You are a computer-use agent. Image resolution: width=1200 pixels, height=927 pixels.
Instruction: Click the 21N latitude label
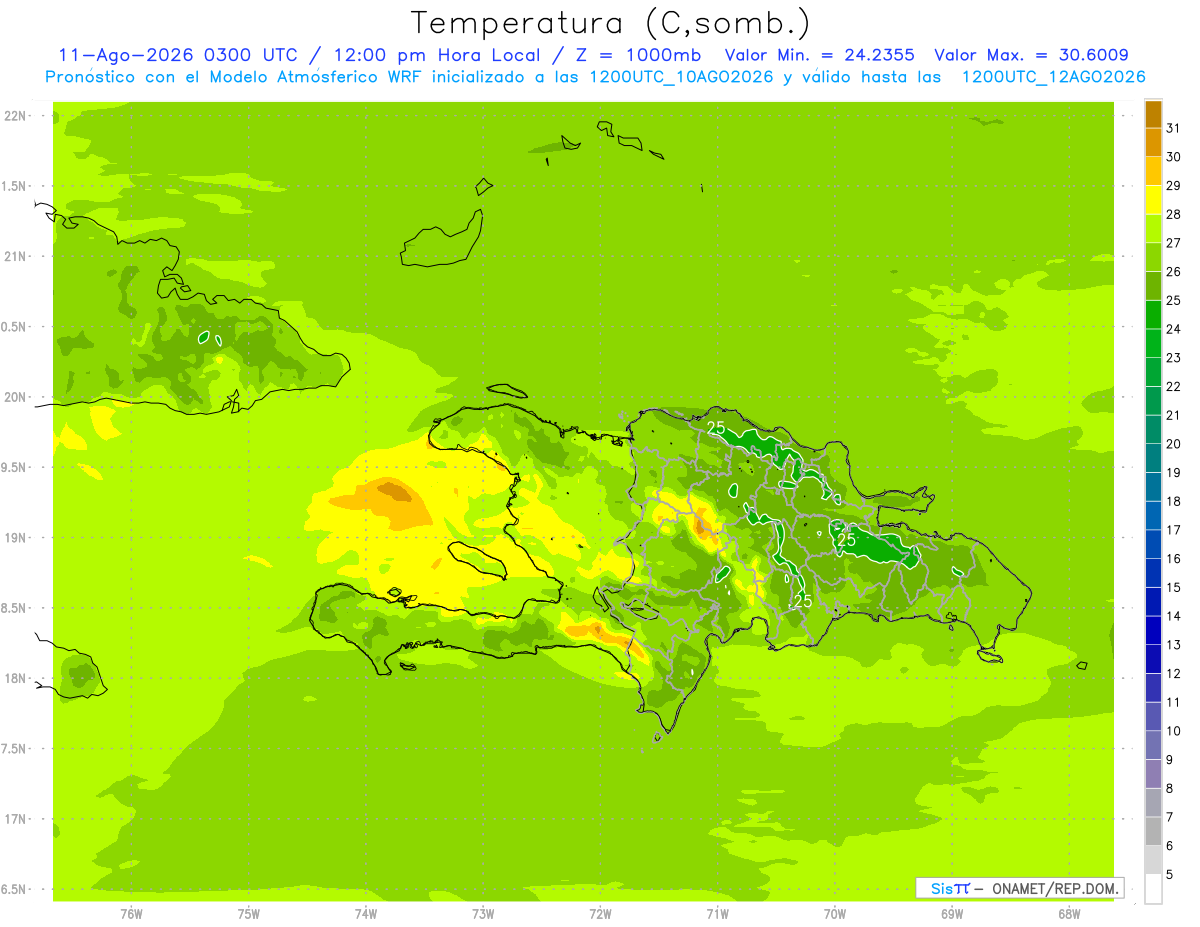(x=14, y=256)
